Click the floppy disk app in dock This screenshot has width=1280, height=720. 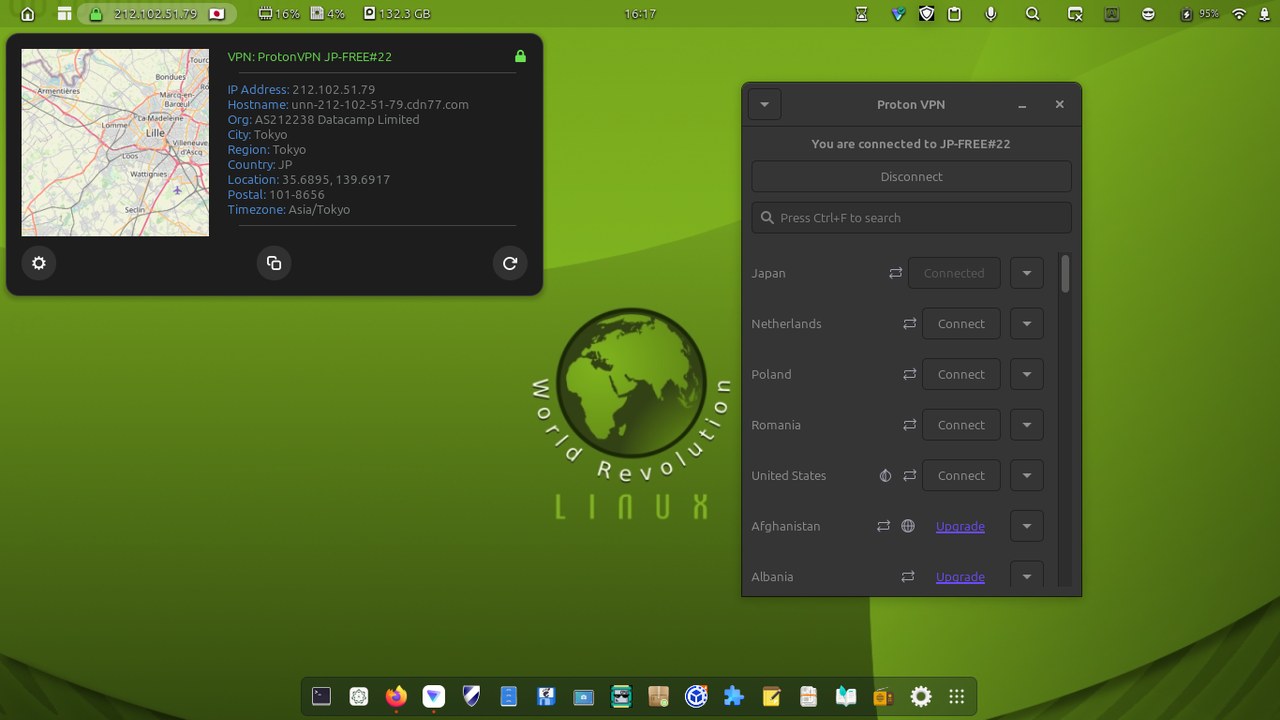point(546,696)
